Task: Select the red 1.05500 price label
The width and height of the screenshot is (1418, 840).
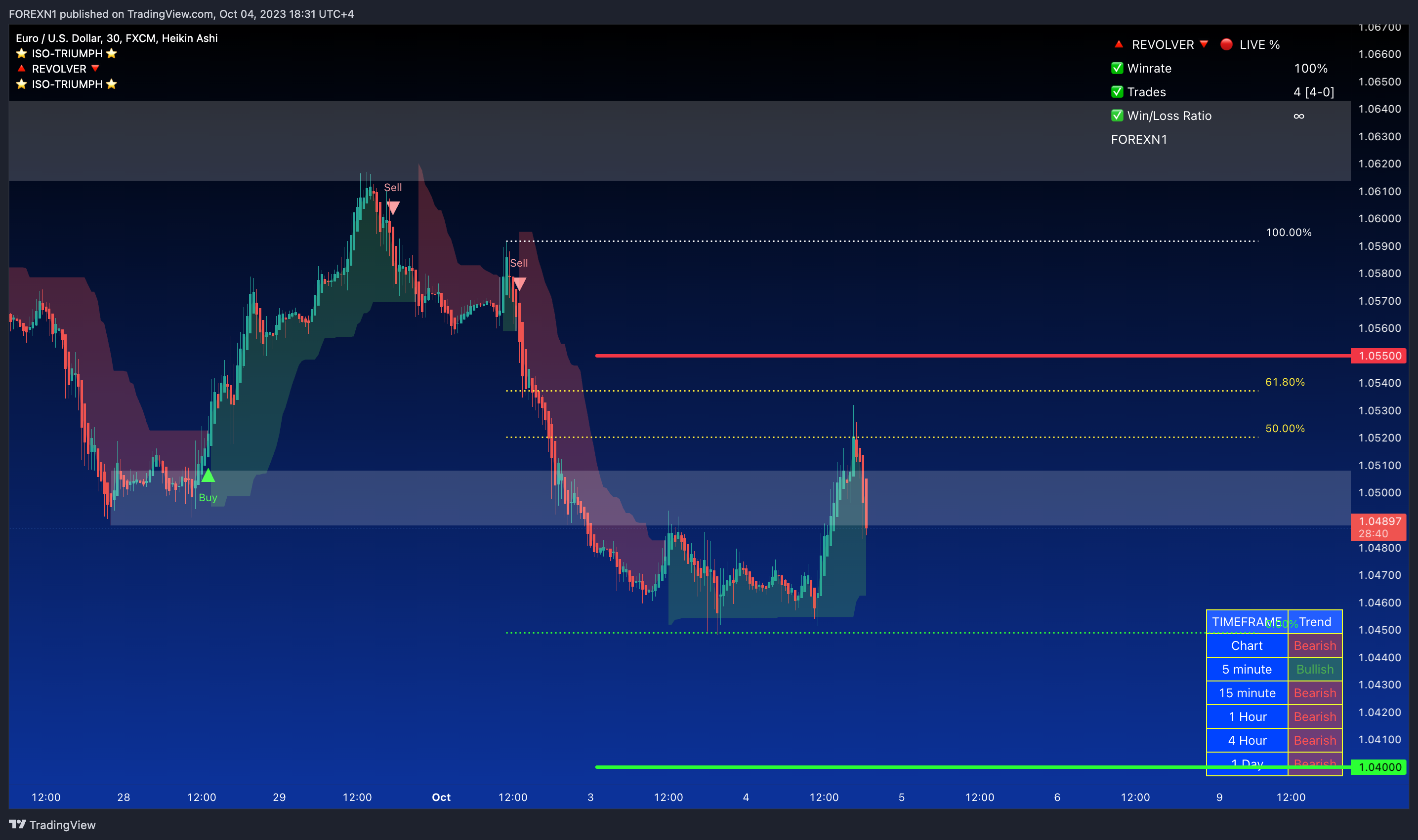Action: pos(1379,356)
